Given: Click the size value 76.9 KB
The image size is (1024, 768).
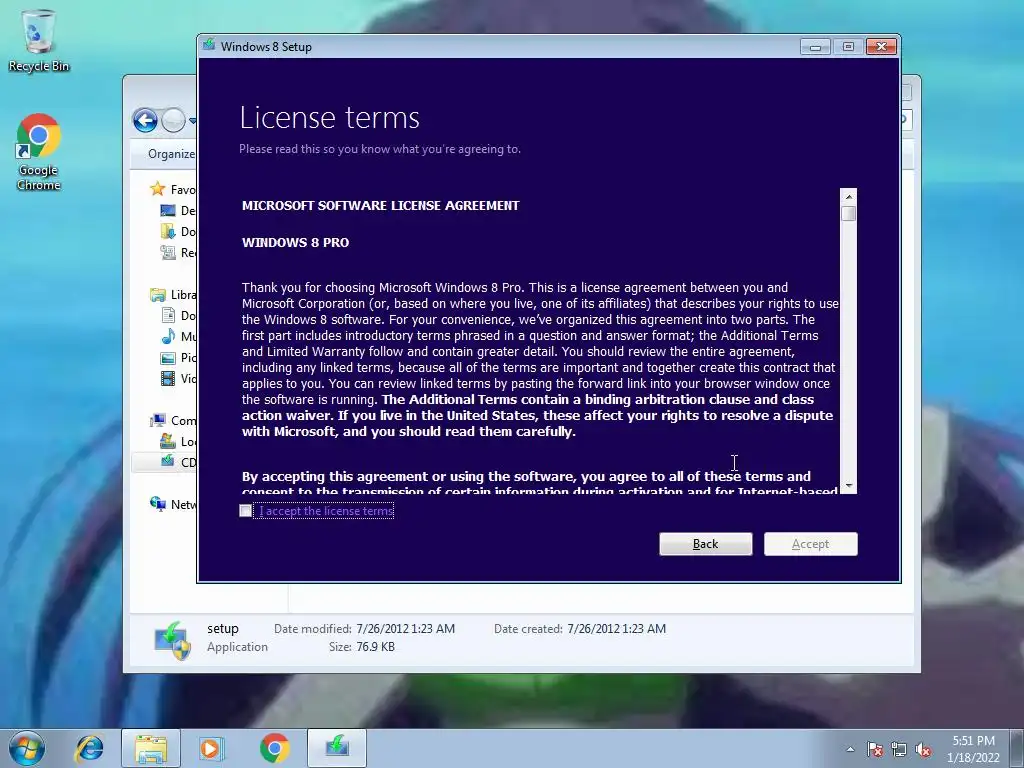Looking at the screenshot, I should [375, 647].
